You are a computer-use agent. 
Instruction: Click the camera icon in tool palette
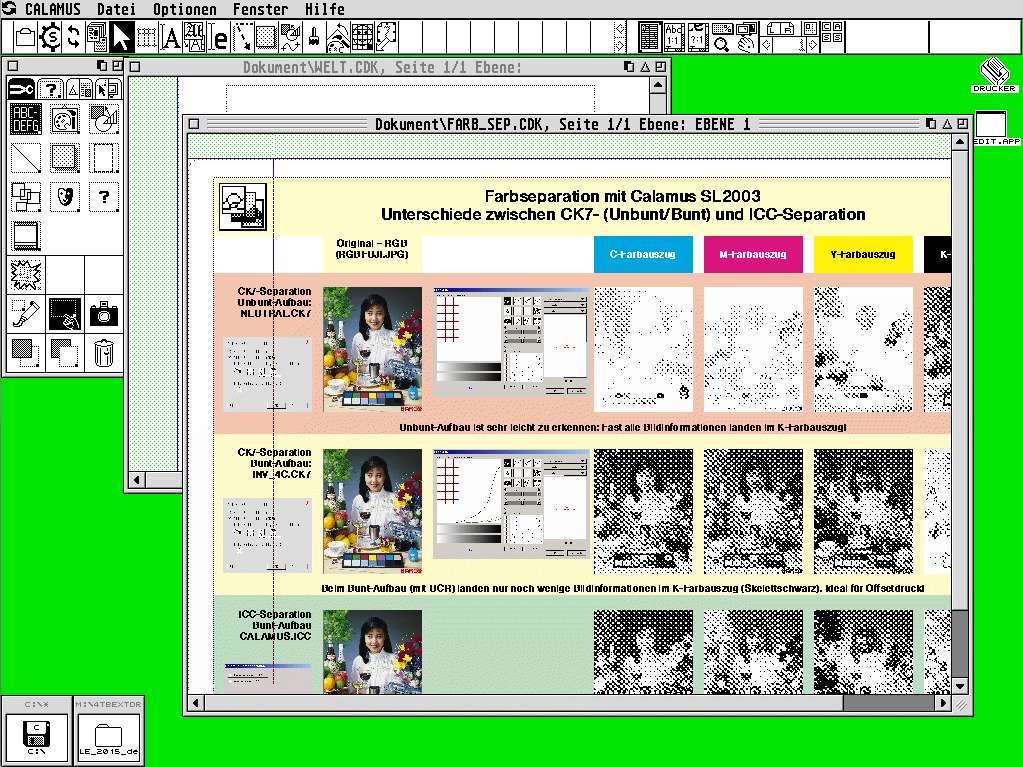(x=104, y=314)
